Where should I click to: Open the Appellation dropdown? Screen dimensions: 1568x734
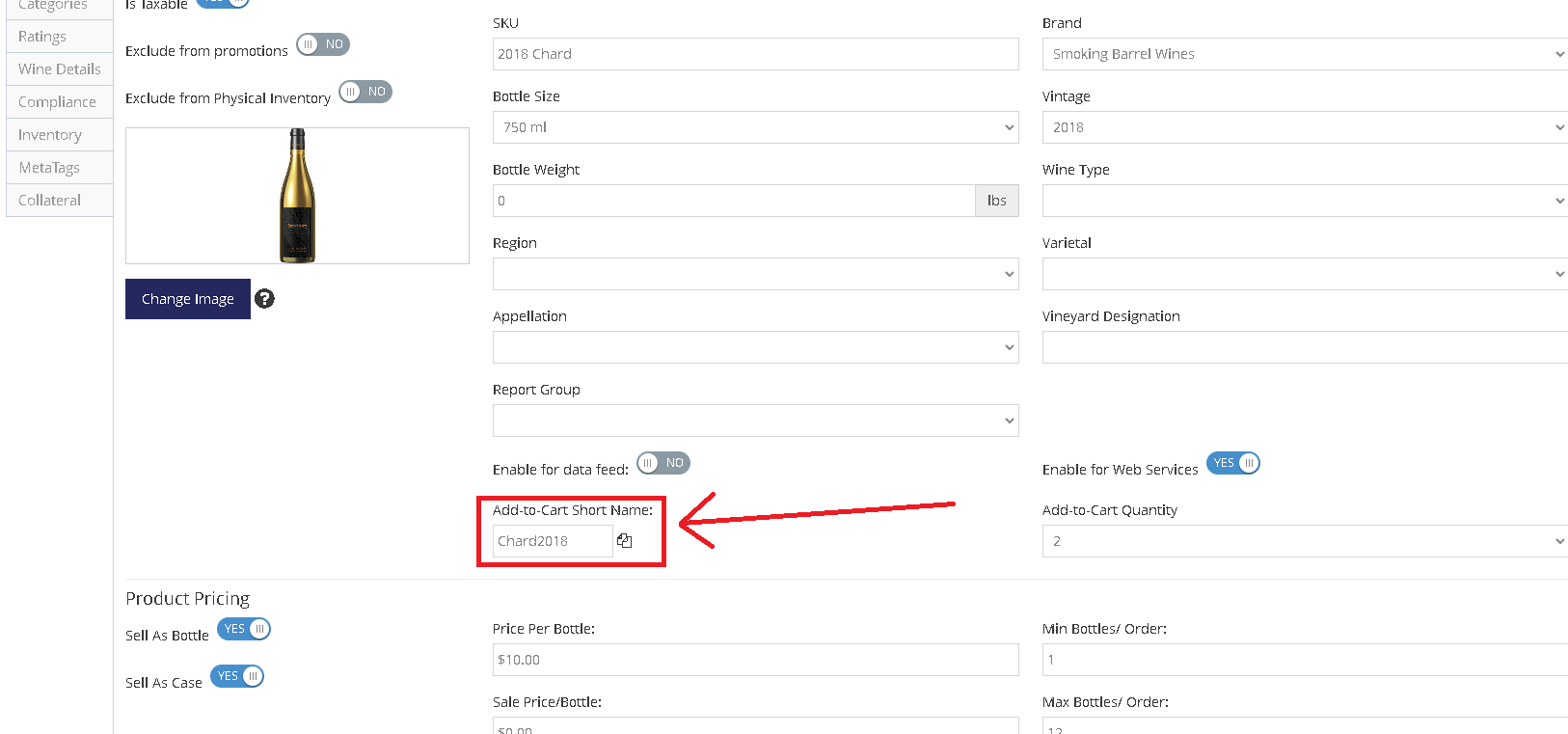pyautogui.click(x=756, y=347)
